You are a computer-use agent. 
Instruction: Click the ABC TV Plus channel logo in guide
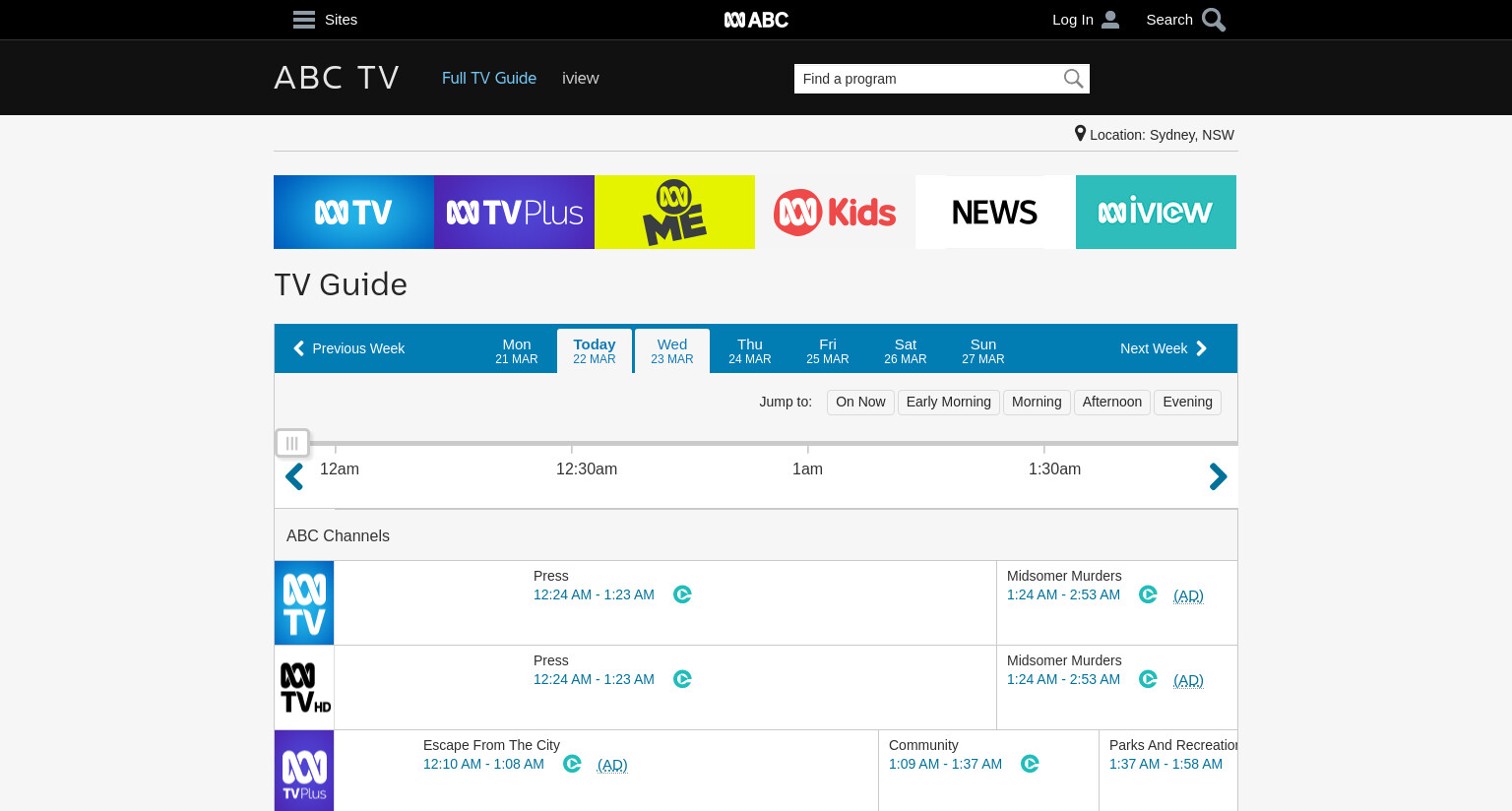[304, 771]
